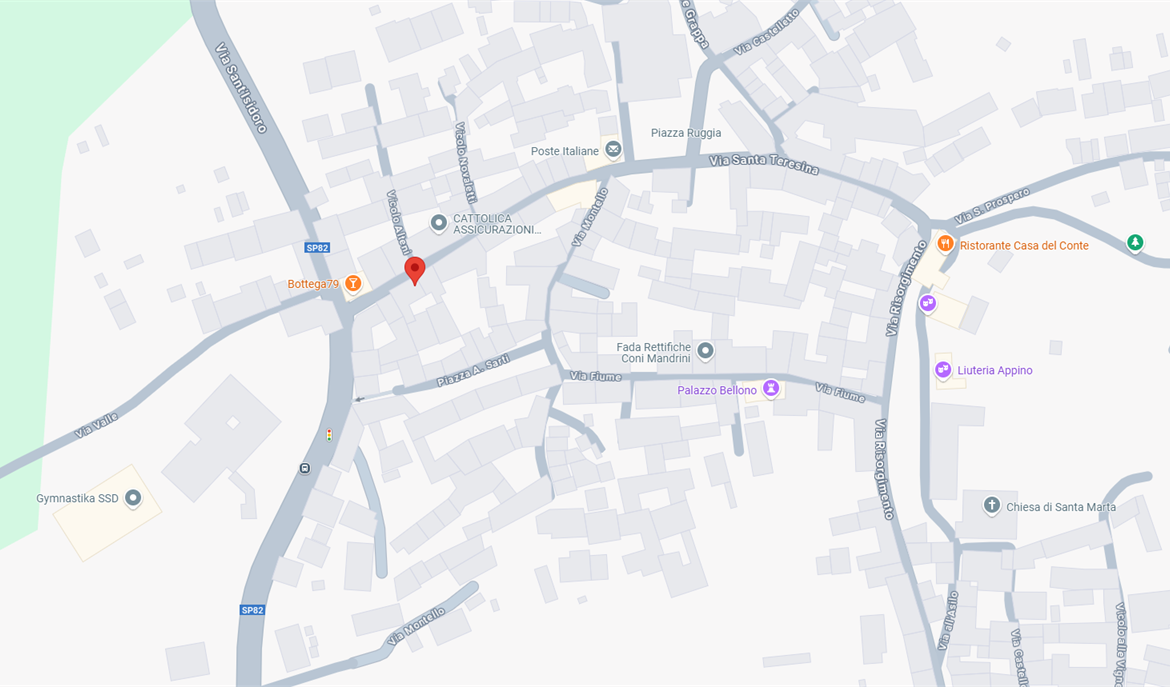Open the Chiesa di Santa Marta church icon
This screenshot has height=688, width=1170.
tap(991, 506)
